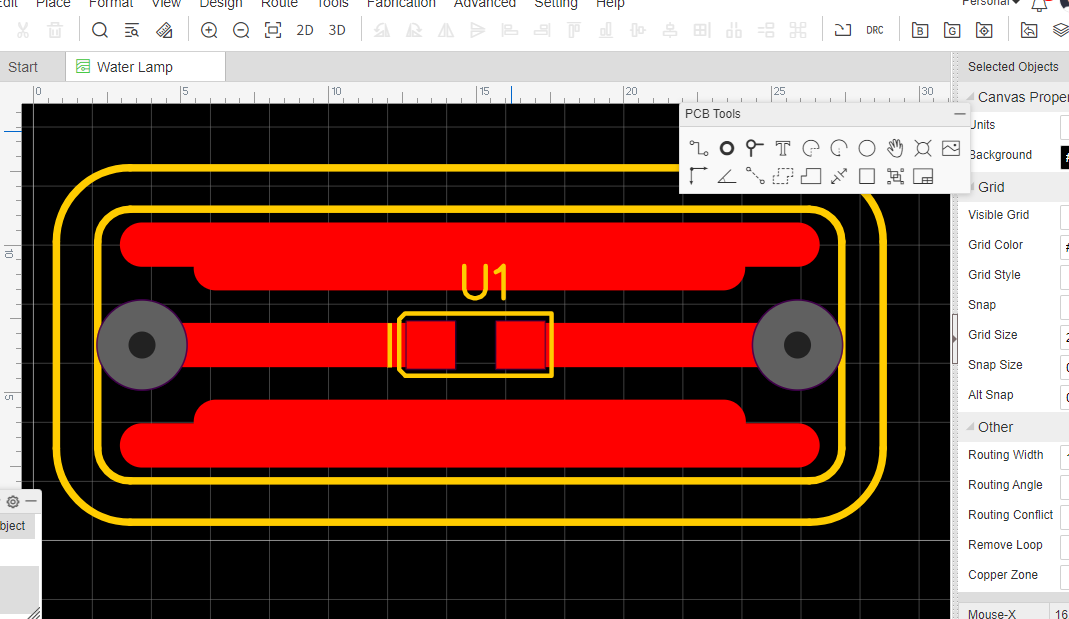
Task: Select the Circle tool in PCB Tools
Action: 867,148
